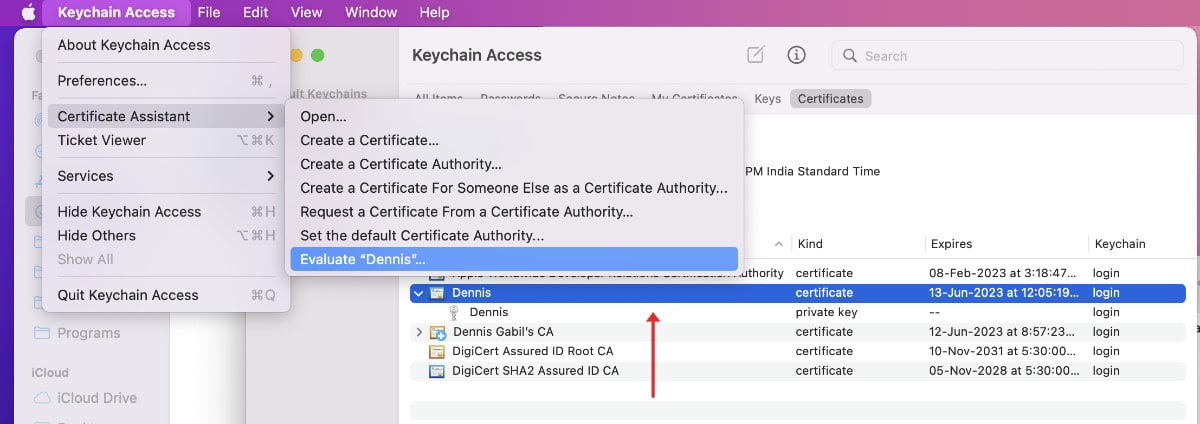The image size is (1200, 424).
Task: Click the Dennis certificate icon
Action: (x=437, y=293)
